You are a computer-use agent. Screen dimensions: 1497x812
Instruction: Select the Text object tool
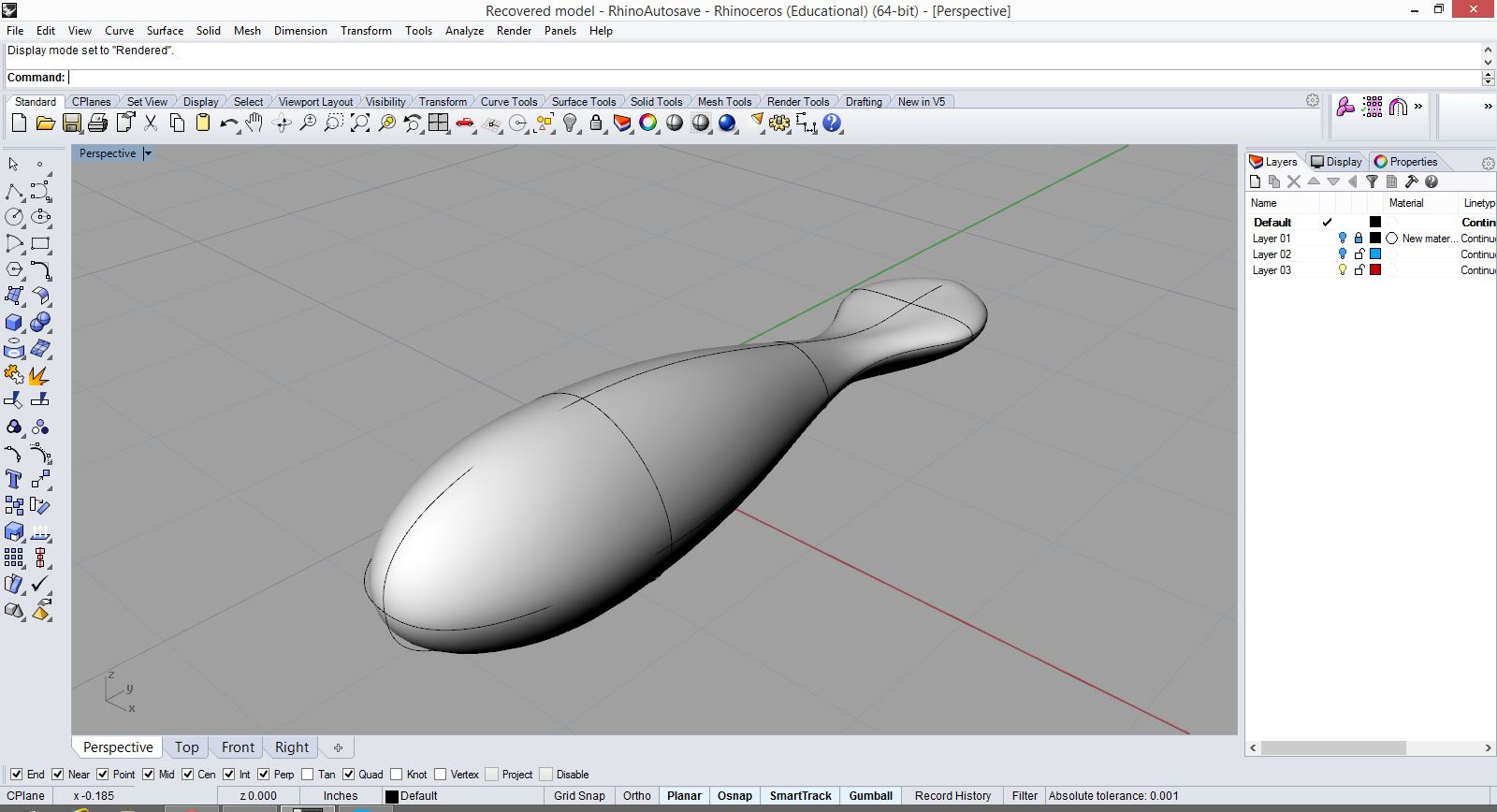pyautogui.click(x=14, y=479)
